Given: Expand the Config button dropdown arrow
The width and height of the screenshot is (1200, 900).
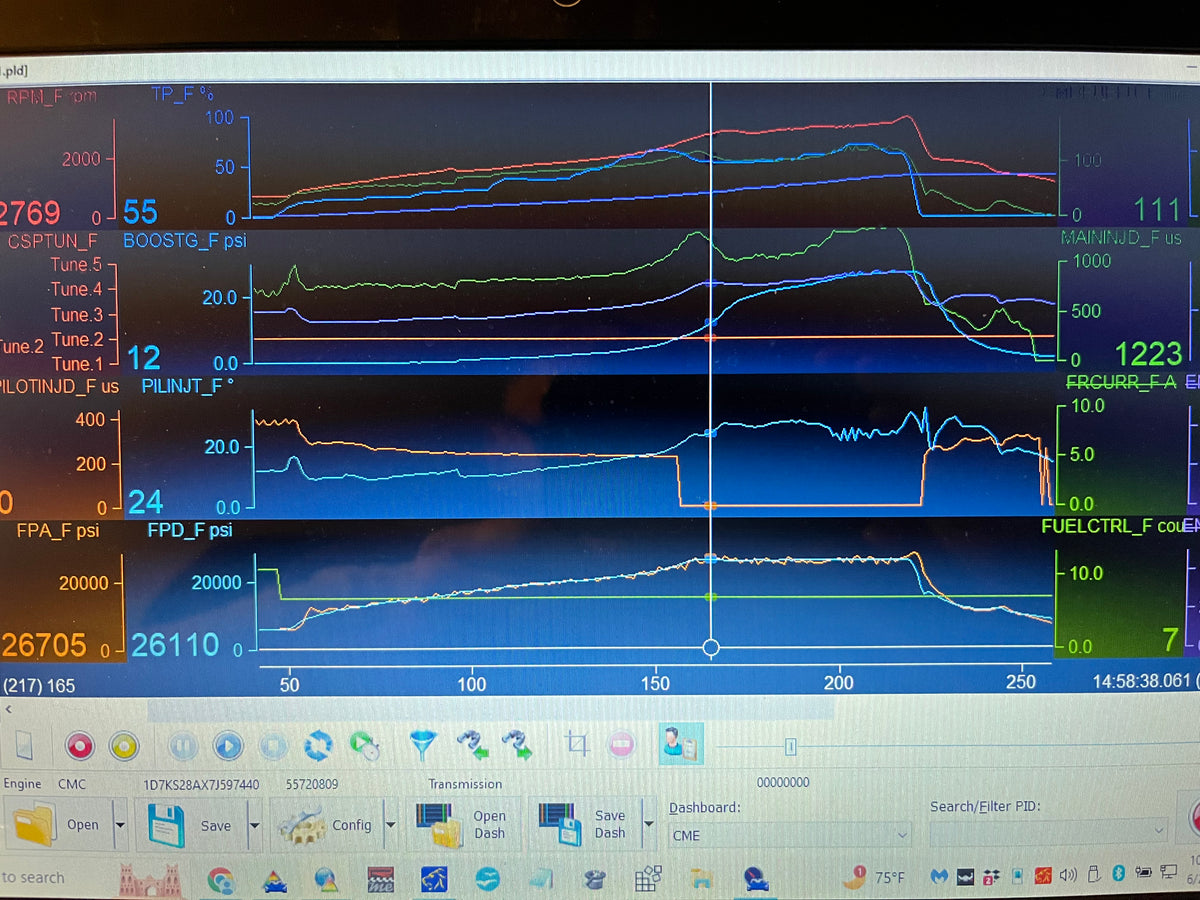Looking at the screenshot, I should pyautogui.click(x=390, y=826).
